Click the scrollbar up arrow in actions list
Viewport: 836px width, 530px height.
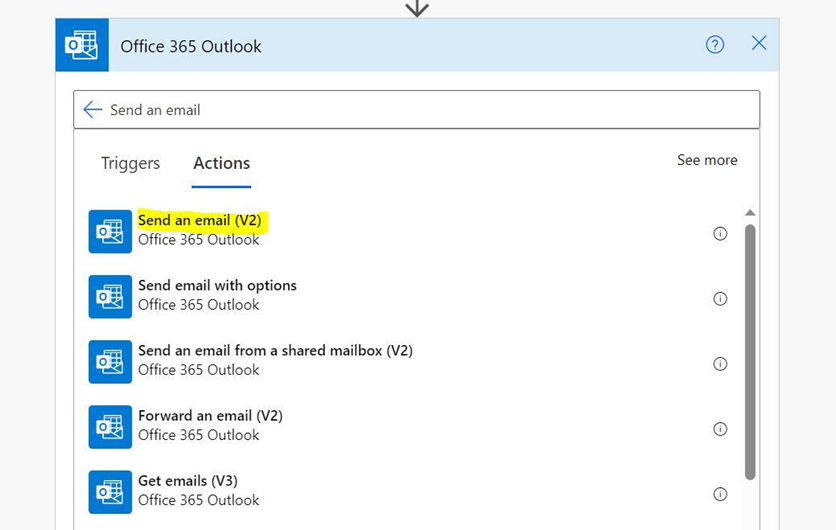click(750, 212)
